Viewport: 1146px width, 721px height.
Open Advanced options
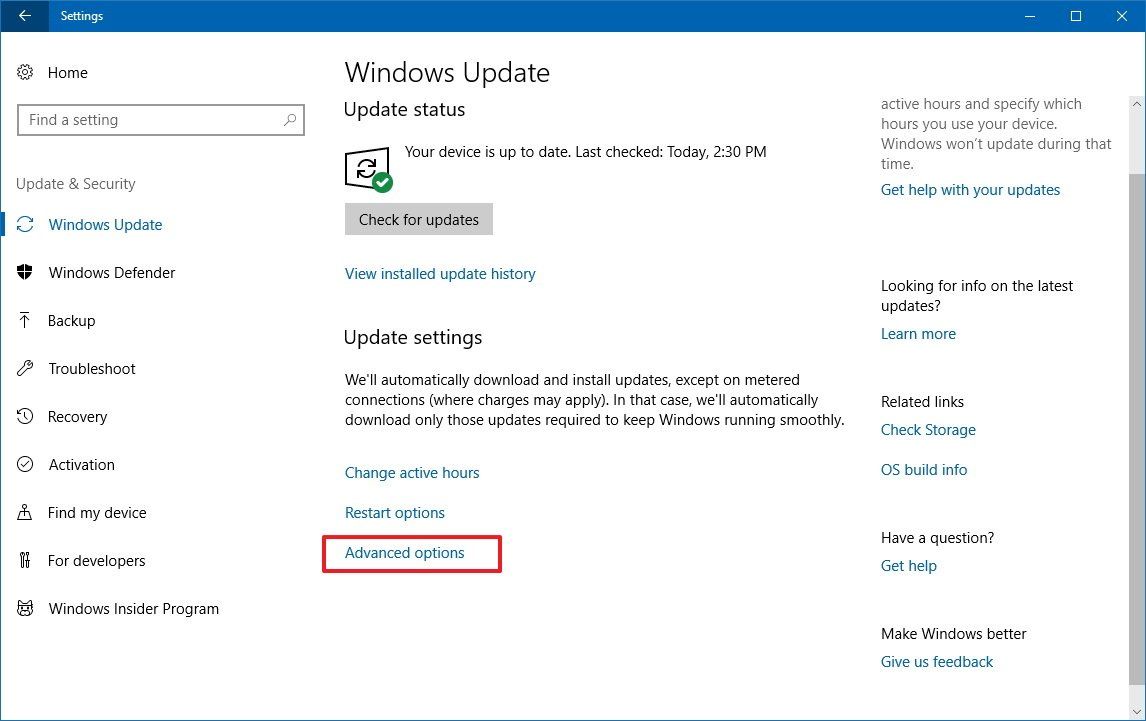404,552
